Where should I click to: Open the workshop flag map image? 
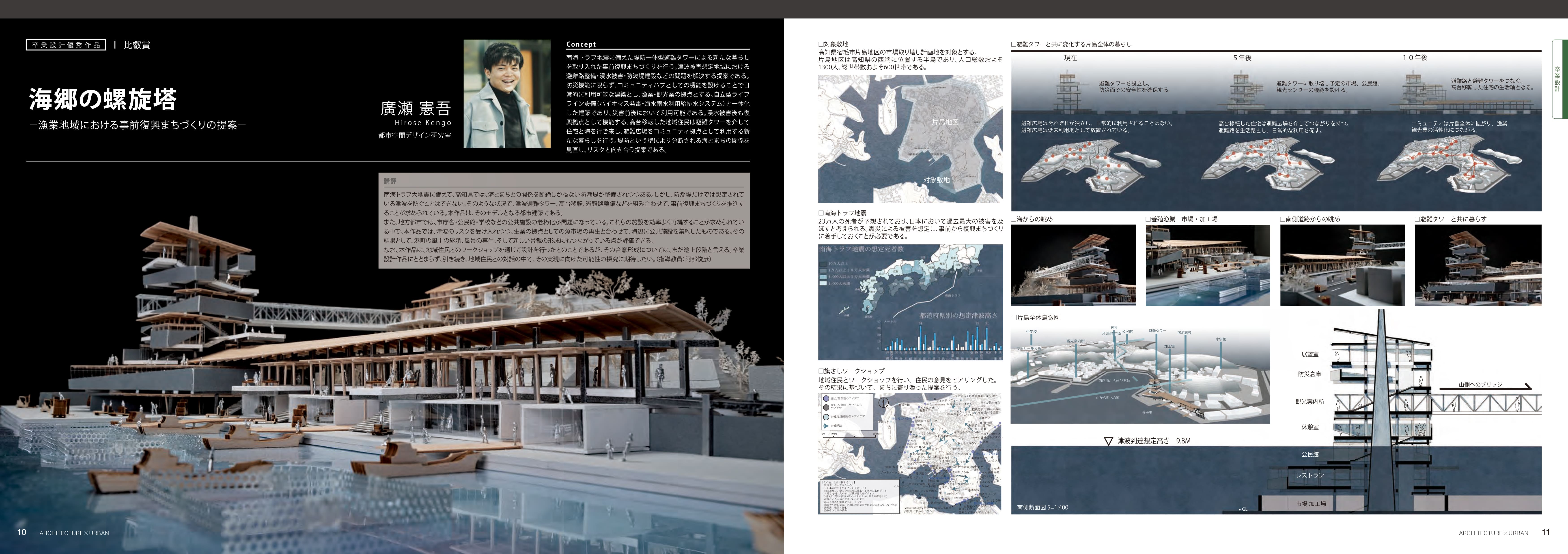(x=909, y=454)
